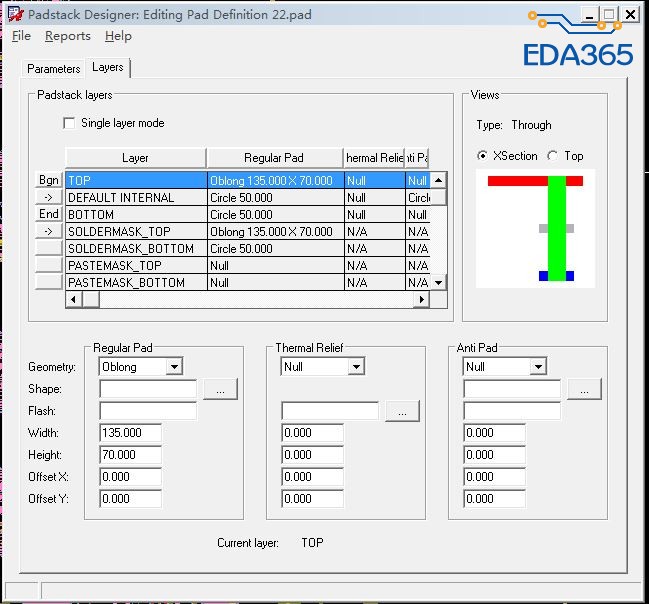Click the row button beside PASTEMASK_TOP
The height and width of the screenshot is (604, 649).
point(49,265)
